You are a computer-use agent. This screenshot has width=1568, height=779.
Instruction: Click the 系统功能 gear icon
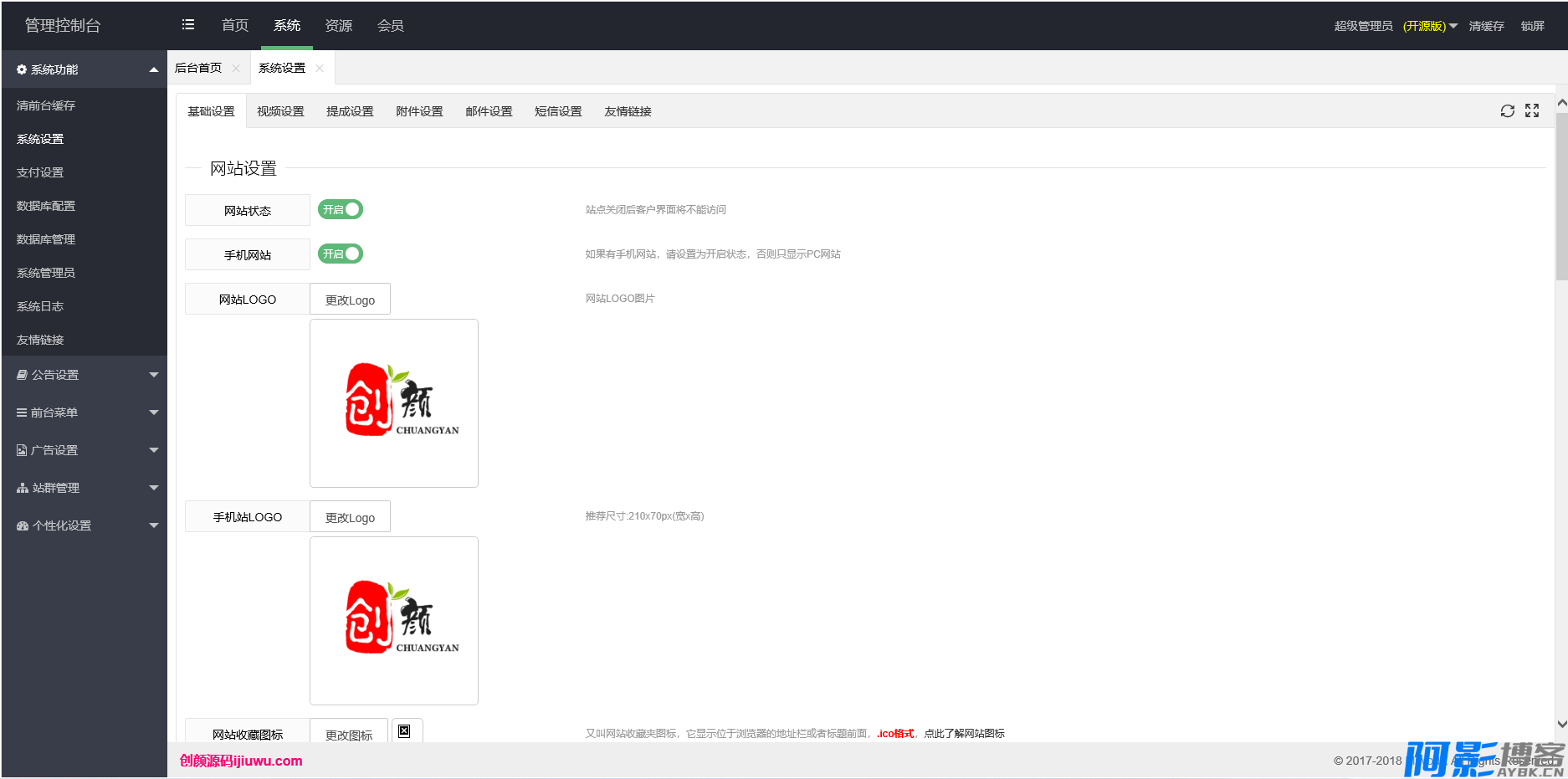(22, 69)
